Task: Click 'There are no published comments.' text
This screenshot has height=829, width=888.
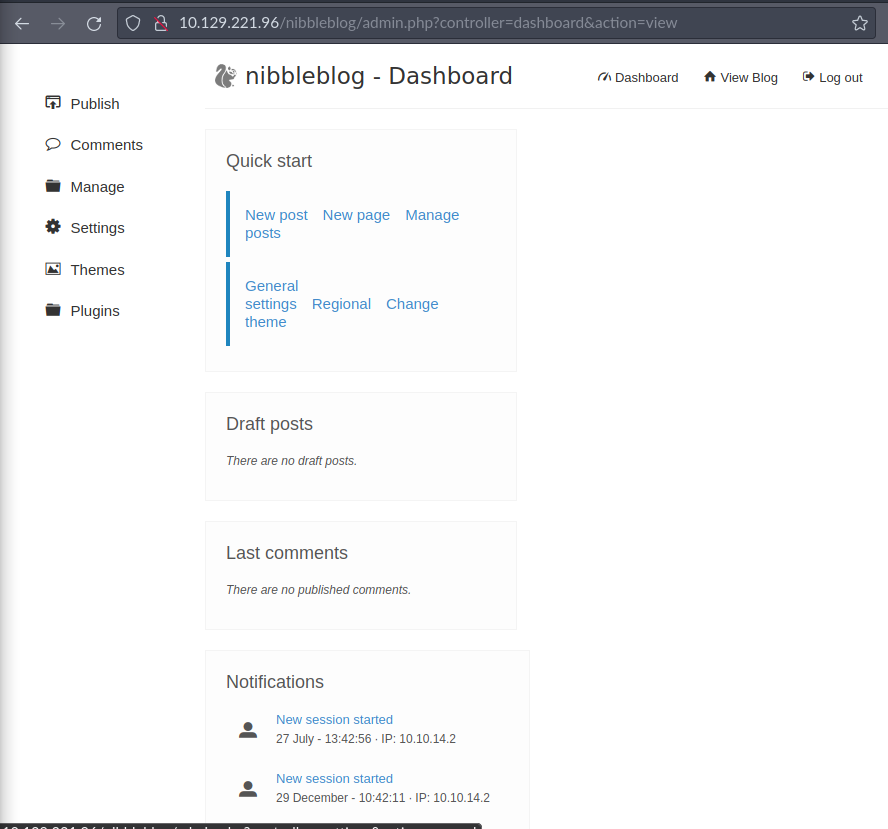Action: (x=318, y=590)
